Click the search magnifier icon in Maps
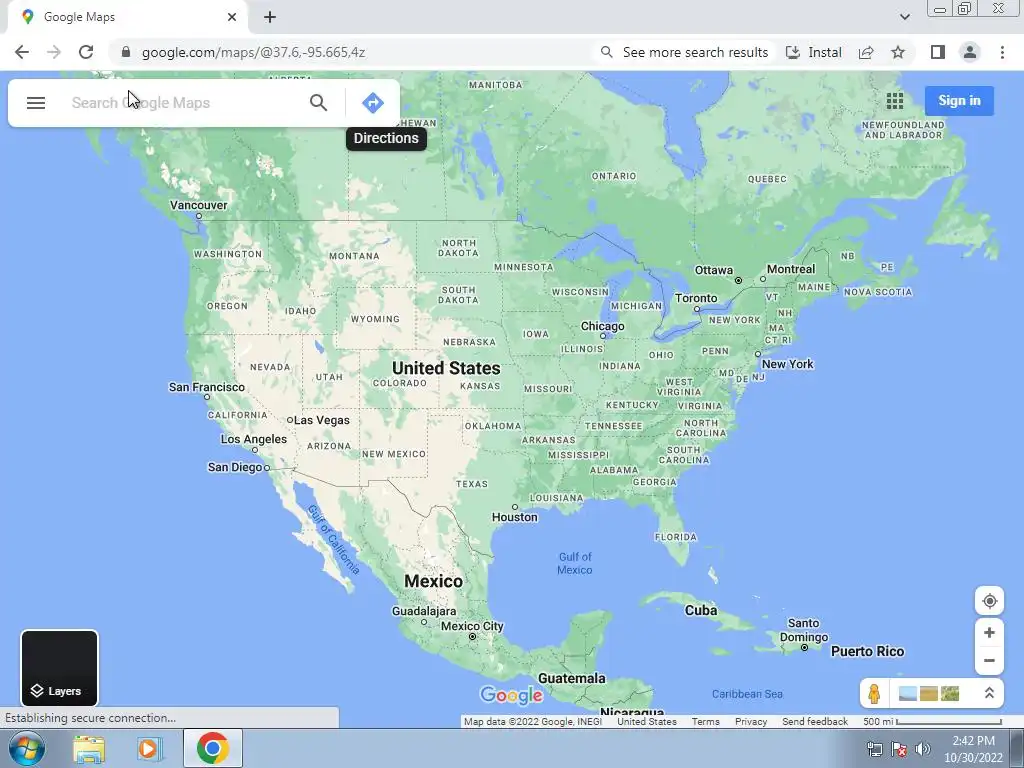 click(318, 103)
